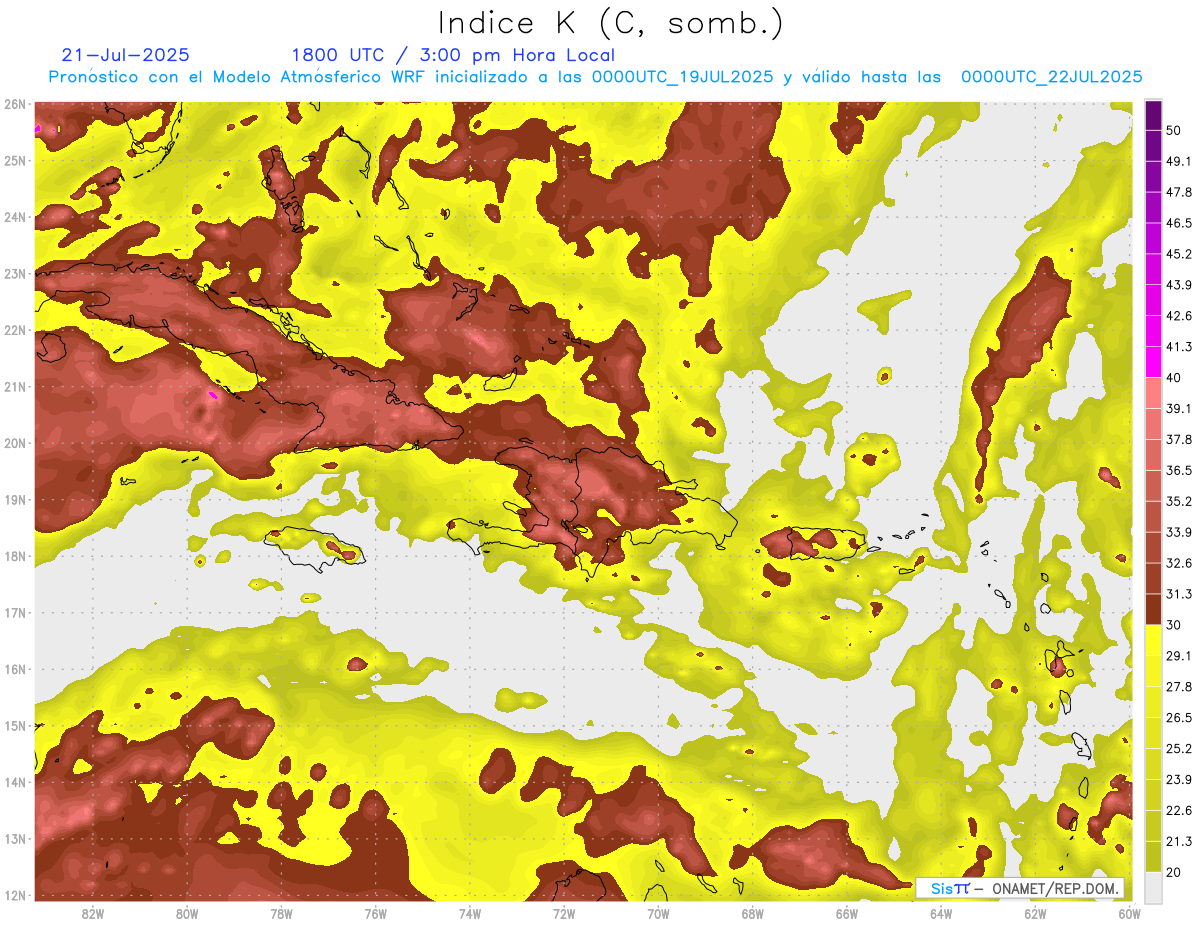Click the 74W longitude label
The image size is (1200, 927).
pos(469,913)
